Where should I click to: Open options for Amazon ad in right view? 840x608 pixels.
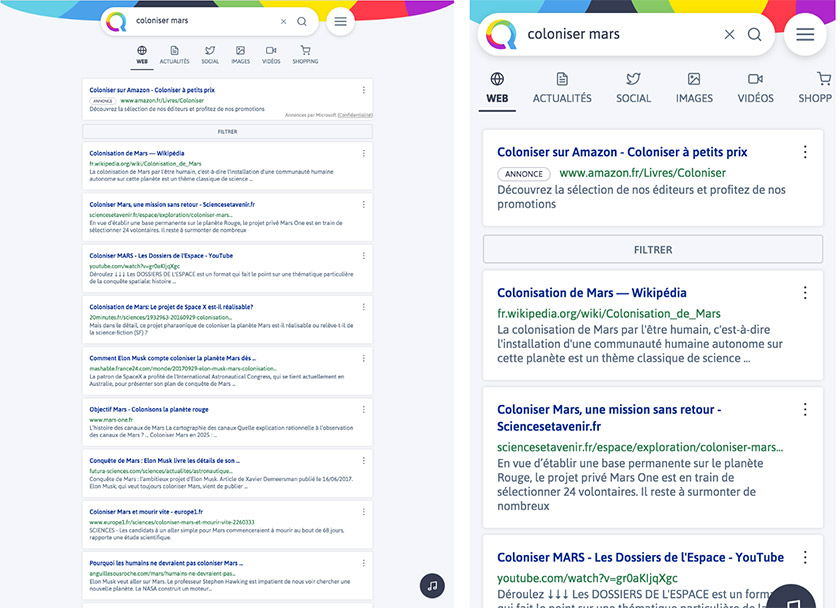(x=805, y=152)
